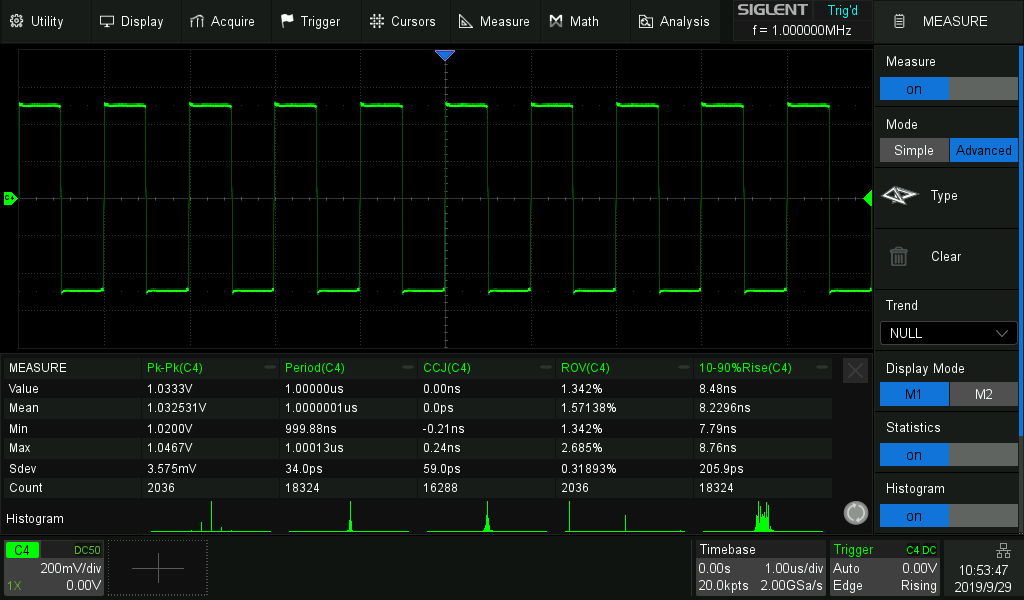Click the circular reset statistics icon

click(x=855, y=513)
